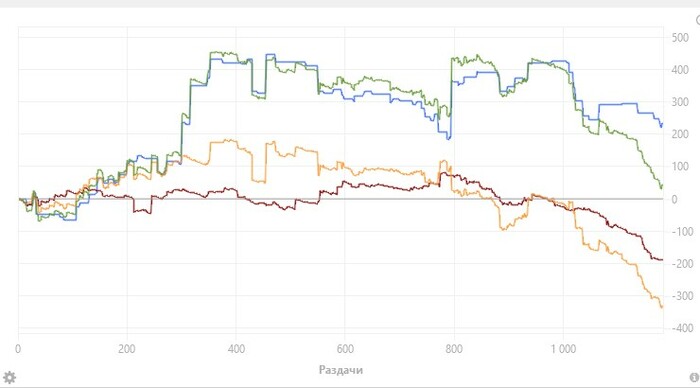
Task: Click the 400 label on the x-axis
Action: tap(236, 349)
